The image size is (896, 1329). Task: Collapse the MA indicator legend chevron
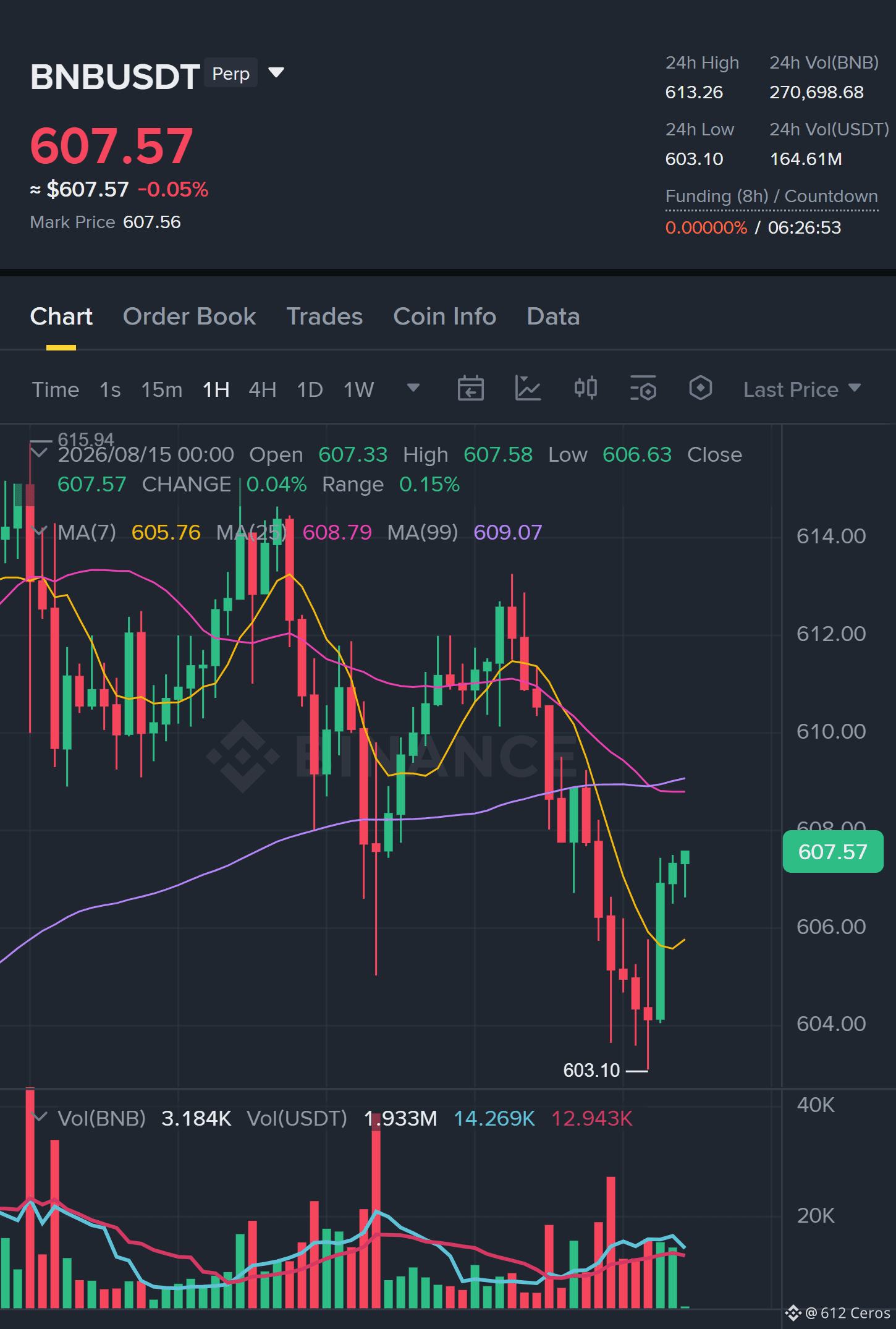coord(39,532)
